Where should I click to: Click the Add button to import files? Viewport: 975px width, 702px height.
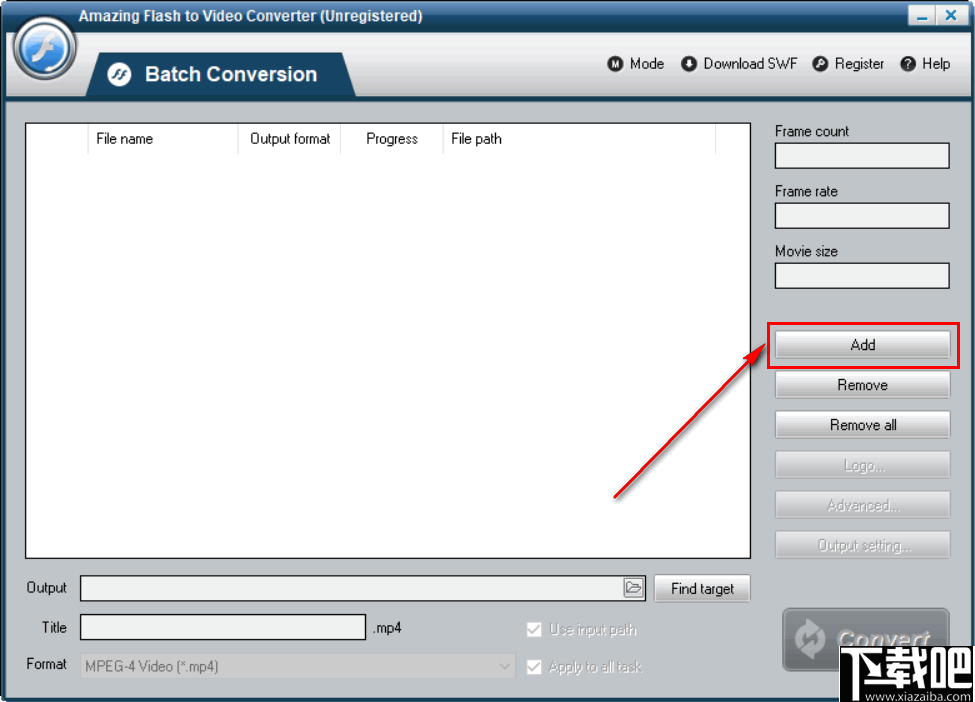coord(862,344)
